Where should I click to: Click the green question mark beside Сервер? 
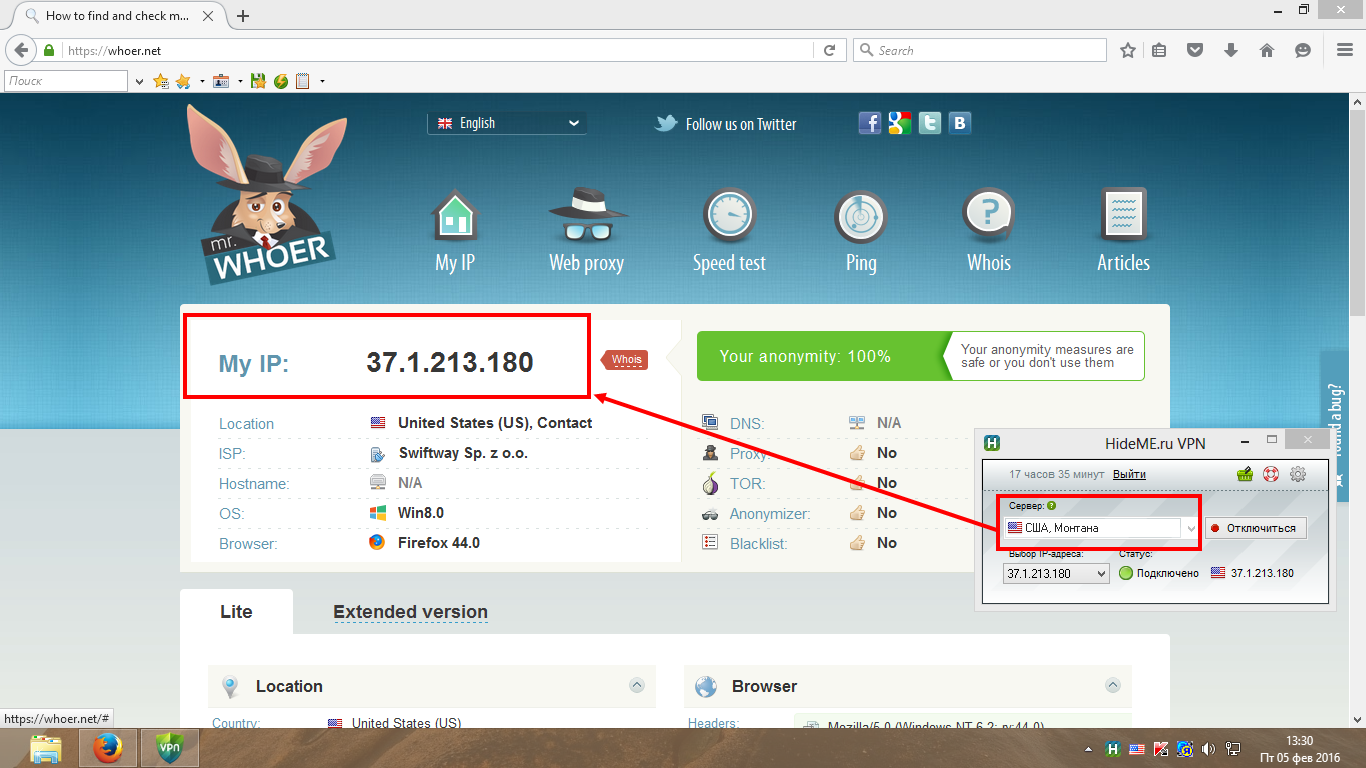(x=1051, y=506)
